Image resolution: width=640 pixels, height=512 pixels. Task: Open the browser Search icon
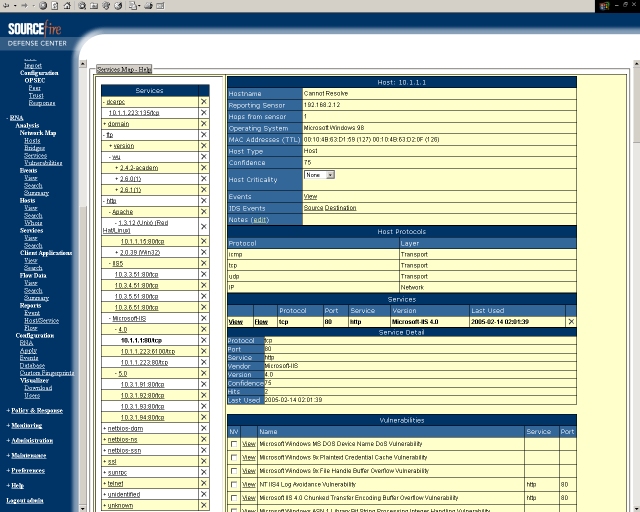tap(82, 6)
